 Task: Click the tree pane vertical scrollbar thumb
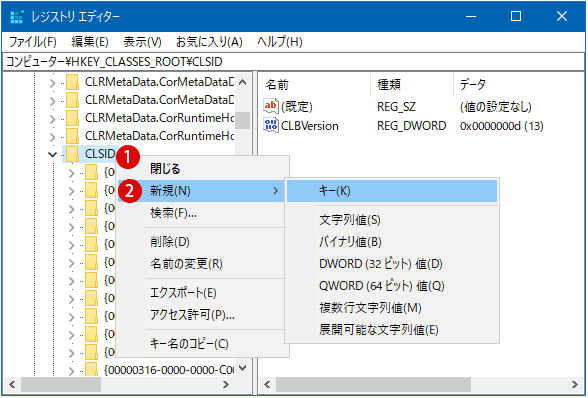click(243, 120)
